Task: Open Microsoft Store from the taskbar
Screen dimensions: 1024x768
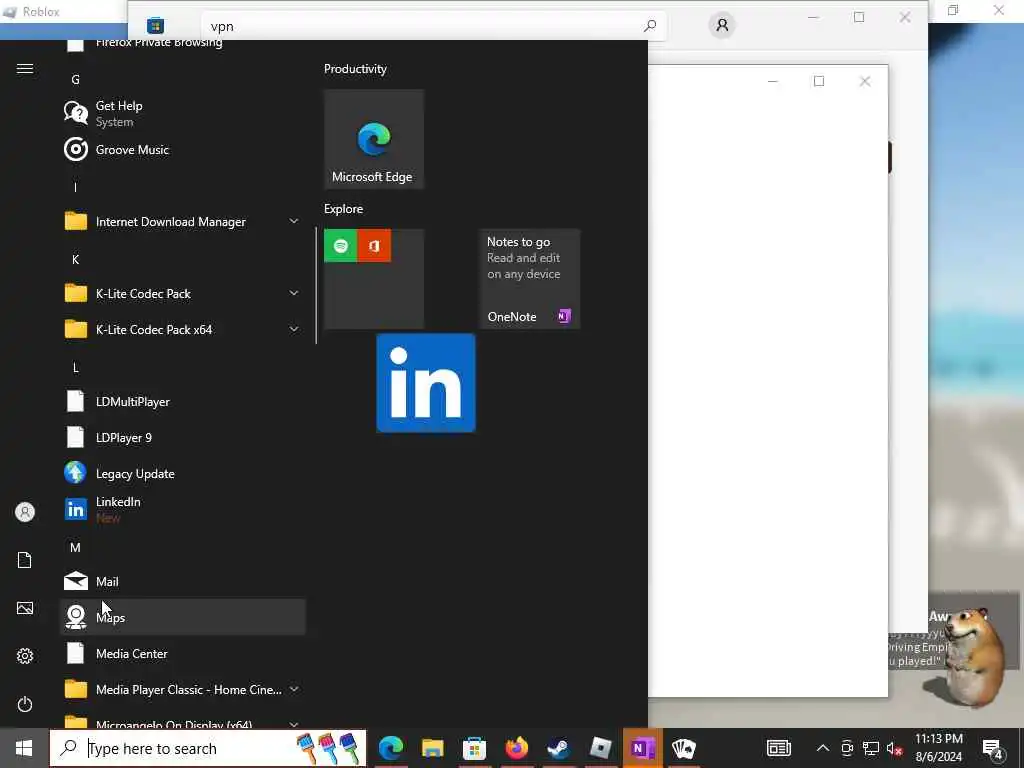Action: click(x=474, y=748)
